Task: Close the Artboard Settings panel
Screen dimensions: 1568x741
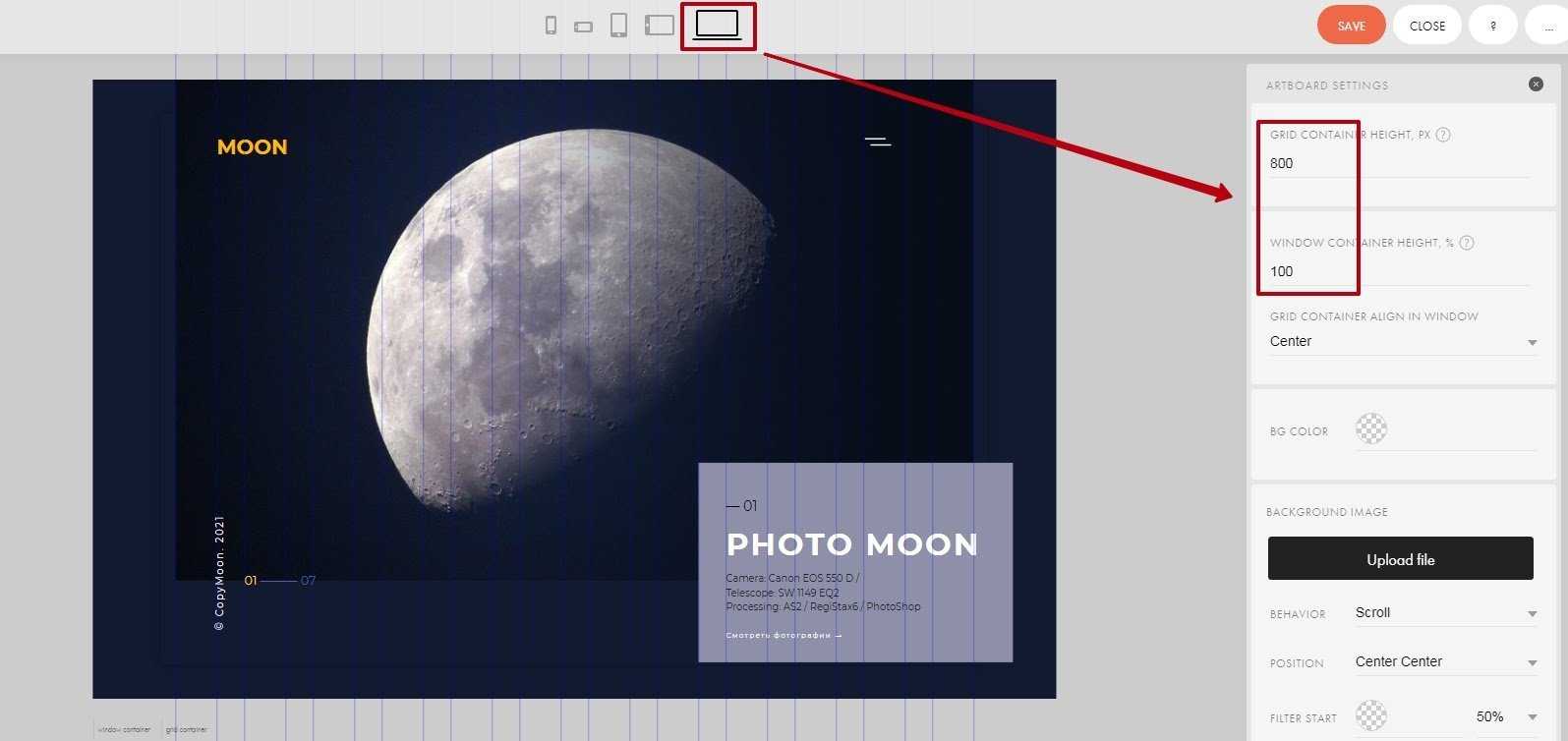Action: pyautogui.click(x=1536, y=85)
